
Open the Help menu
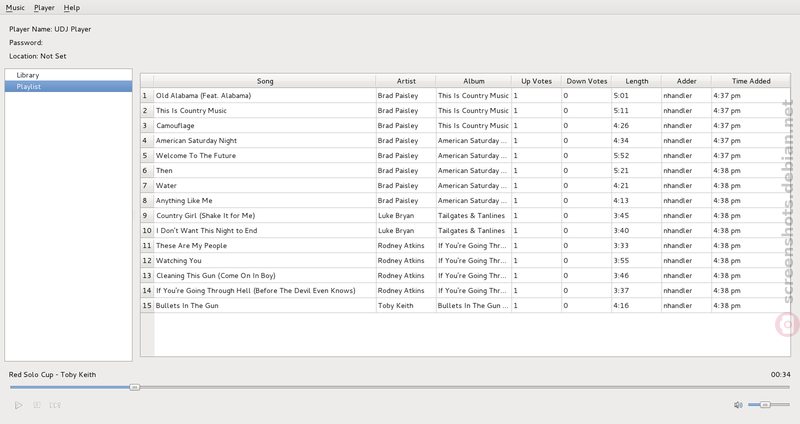click(x=71, y=8)
